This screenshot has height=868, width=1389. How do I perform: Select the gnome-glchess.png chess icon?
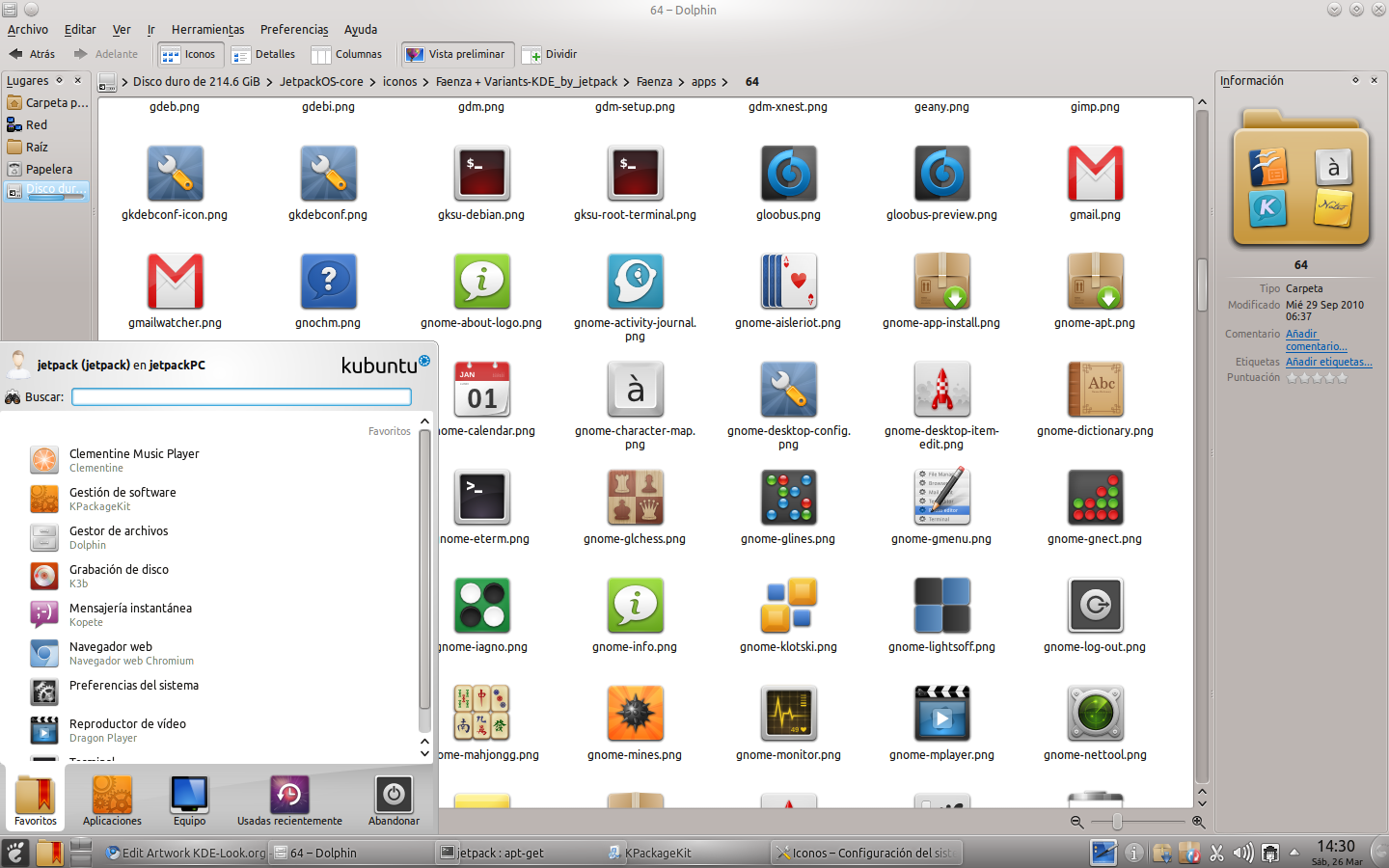635,498
